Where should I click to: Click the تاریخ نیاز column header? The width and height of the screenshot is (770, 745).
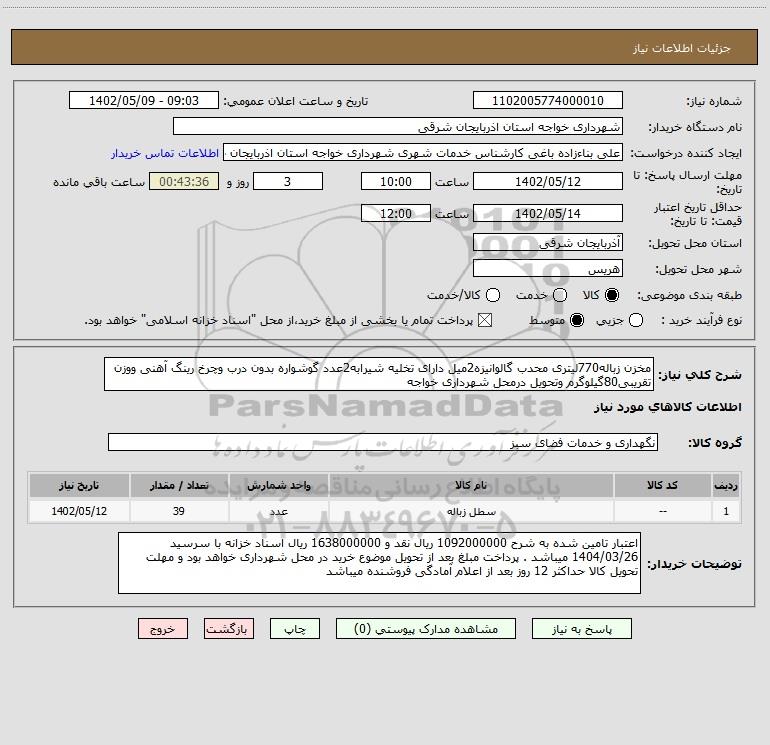click(79, 485)
